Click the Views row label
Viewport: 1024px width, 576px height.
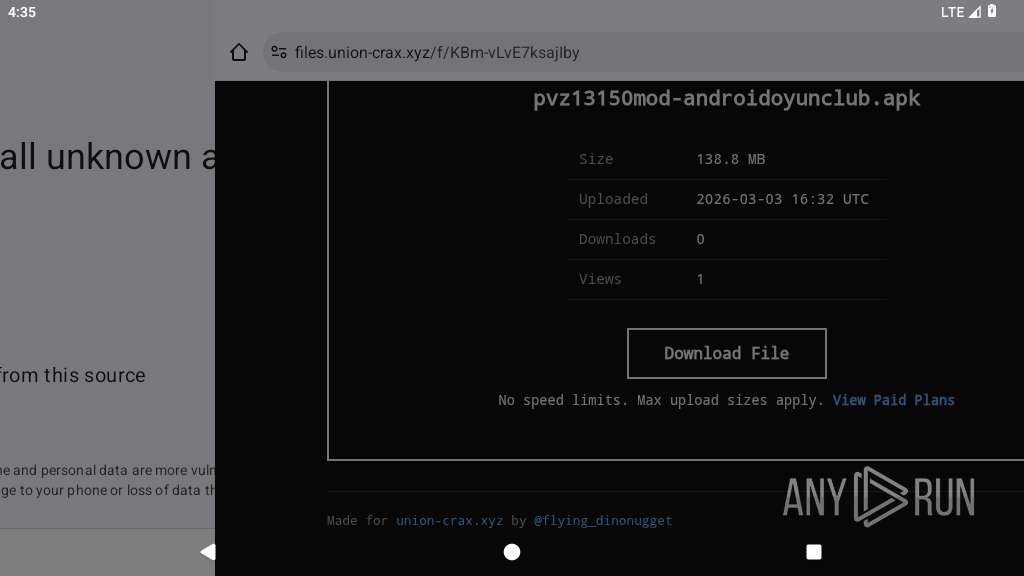coord(600,279)
